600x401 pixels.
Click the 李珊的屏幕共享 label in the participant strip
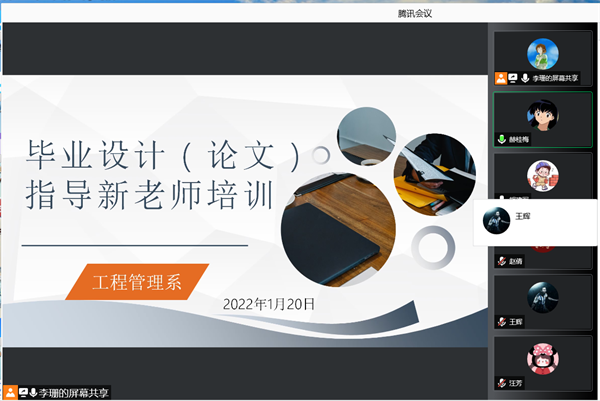tap(555, 78)
